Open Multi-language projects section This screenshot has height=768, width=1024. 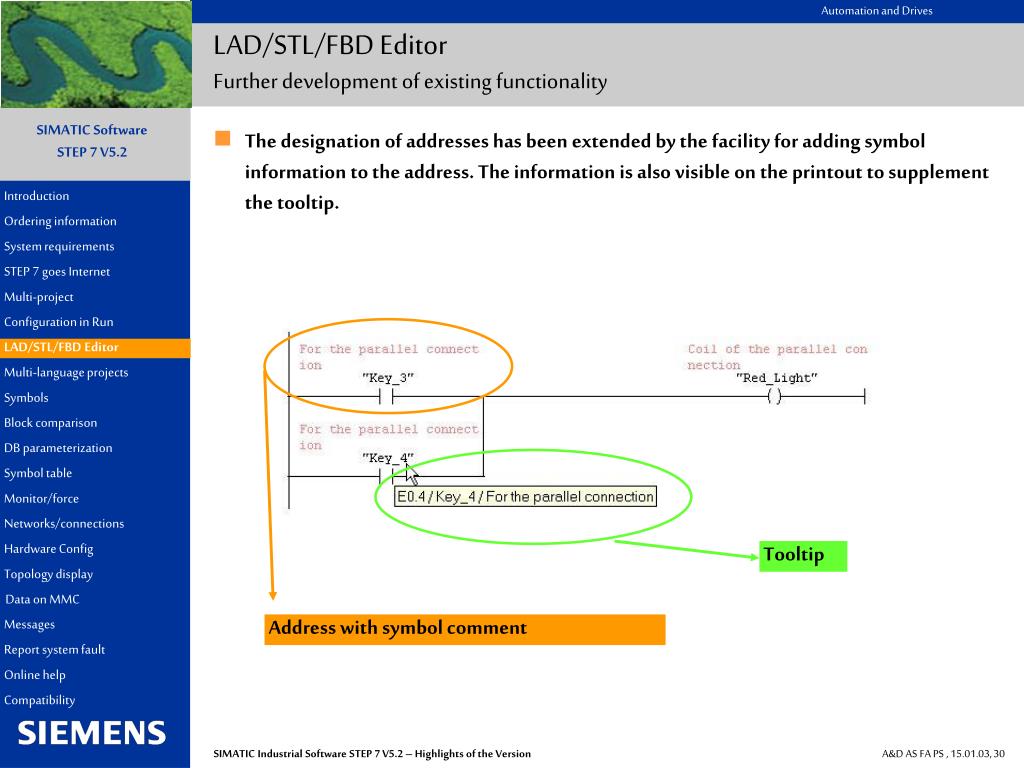(x=66, y=372)
